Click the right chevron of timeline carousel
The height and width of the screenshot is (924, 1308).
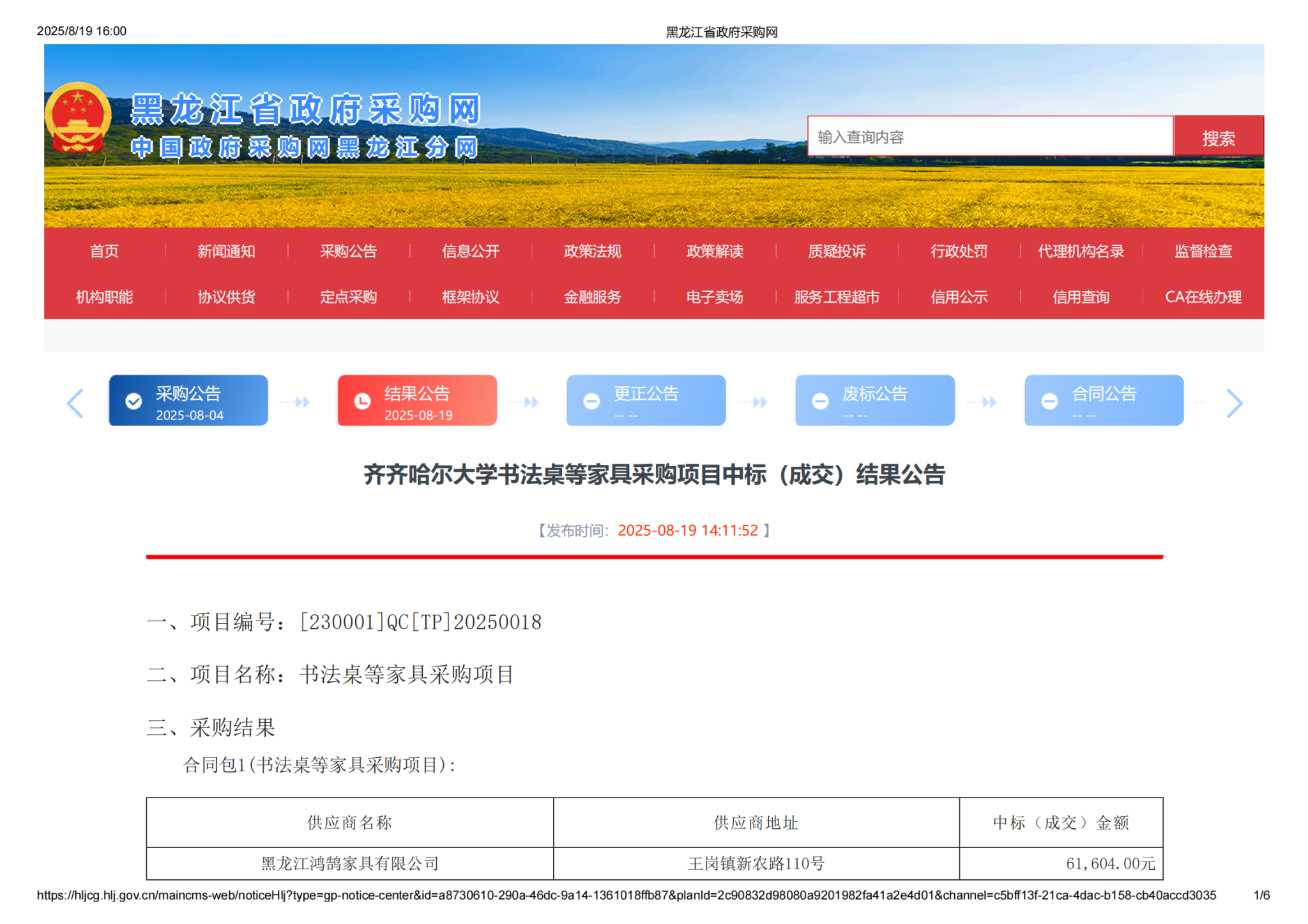point(1234,403)
